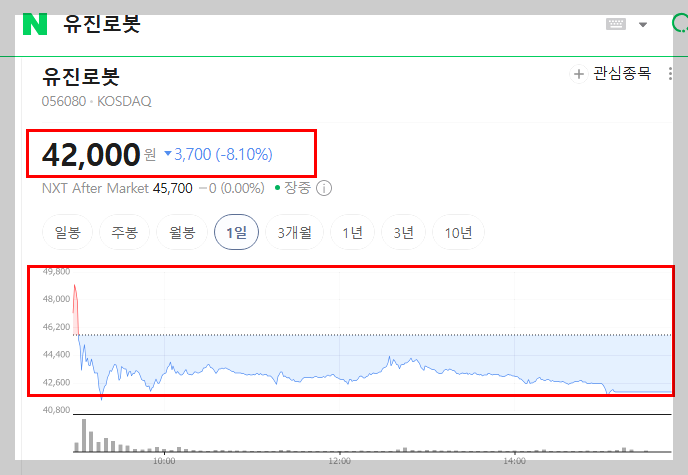Image resolution: width=688 pixels, height=475 pixels.
Task: Select the 1일 chart period
Action: pyautogui.click(x=236, y=232)
